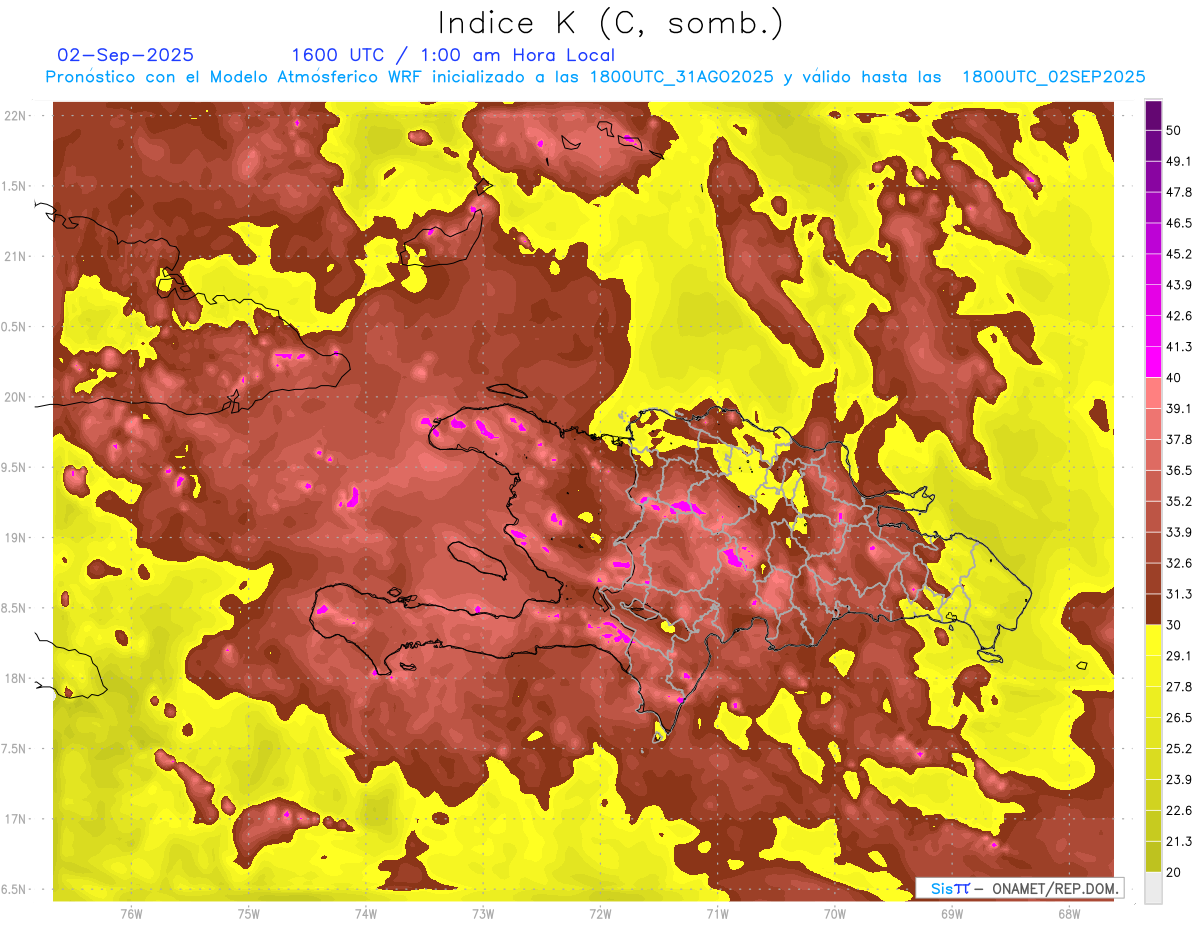Click the "1600 UTC / 1:00 am Hora Local" time label
Viewport: 1200px width, 927px height.
coord(453,55)
